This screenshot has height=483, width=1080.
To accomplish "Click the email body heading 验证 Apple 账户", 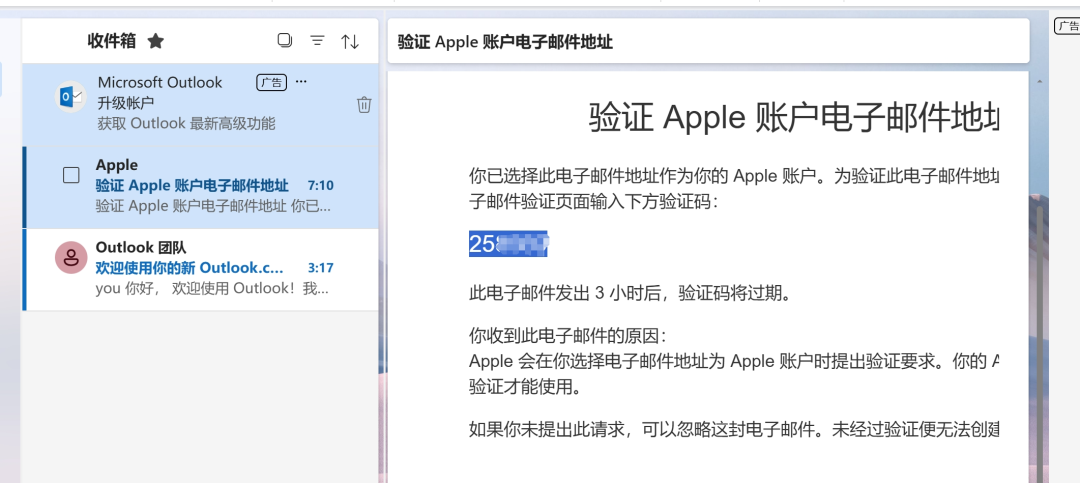I will [793, 118].
